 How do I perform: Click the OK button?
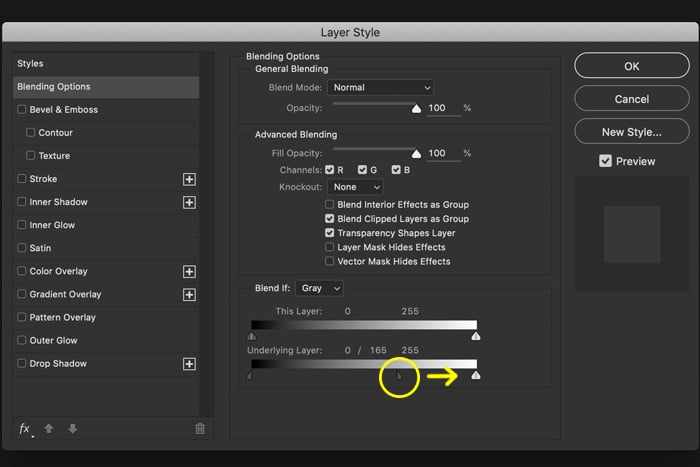click(x=632, y=66)
